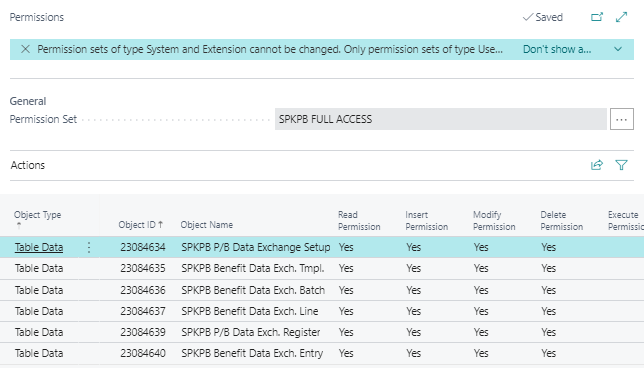Click the SPKPB FULL ACCESS field

coord(441,119)
